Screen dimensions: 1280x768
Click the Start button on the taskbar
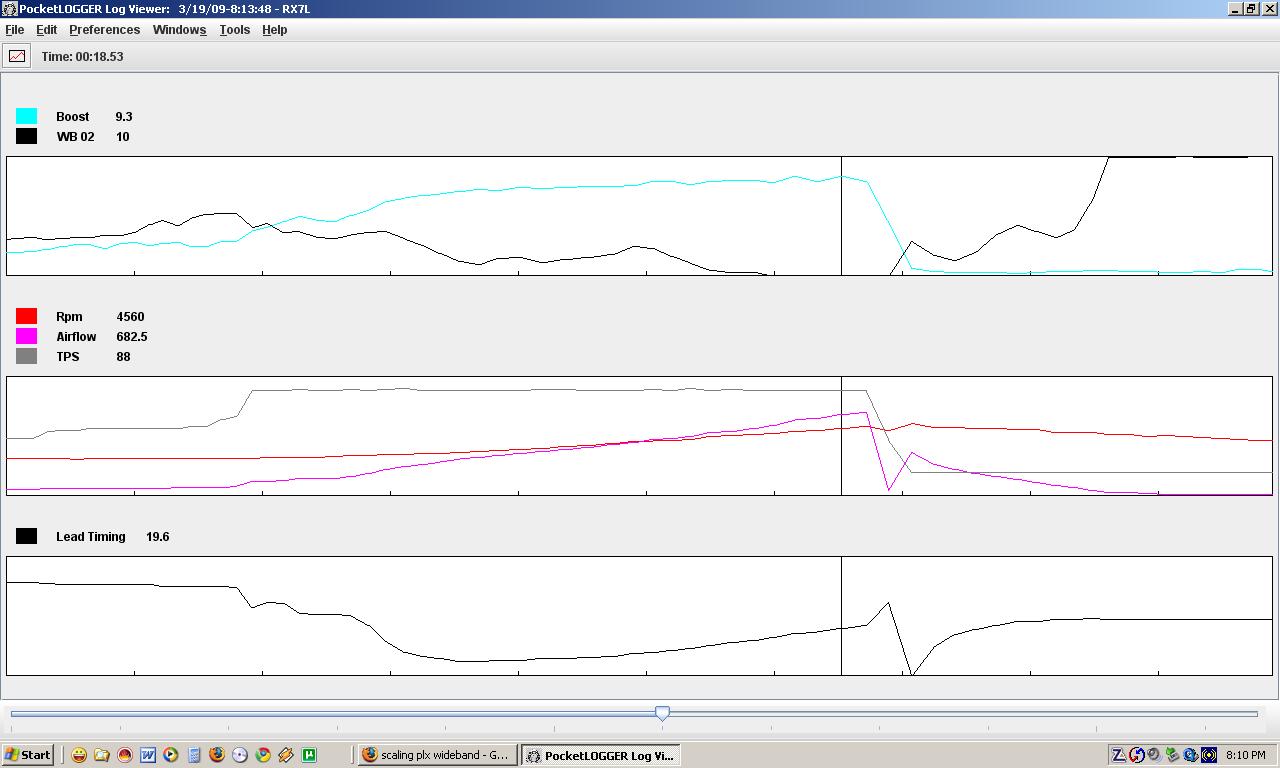pos(27,755)
